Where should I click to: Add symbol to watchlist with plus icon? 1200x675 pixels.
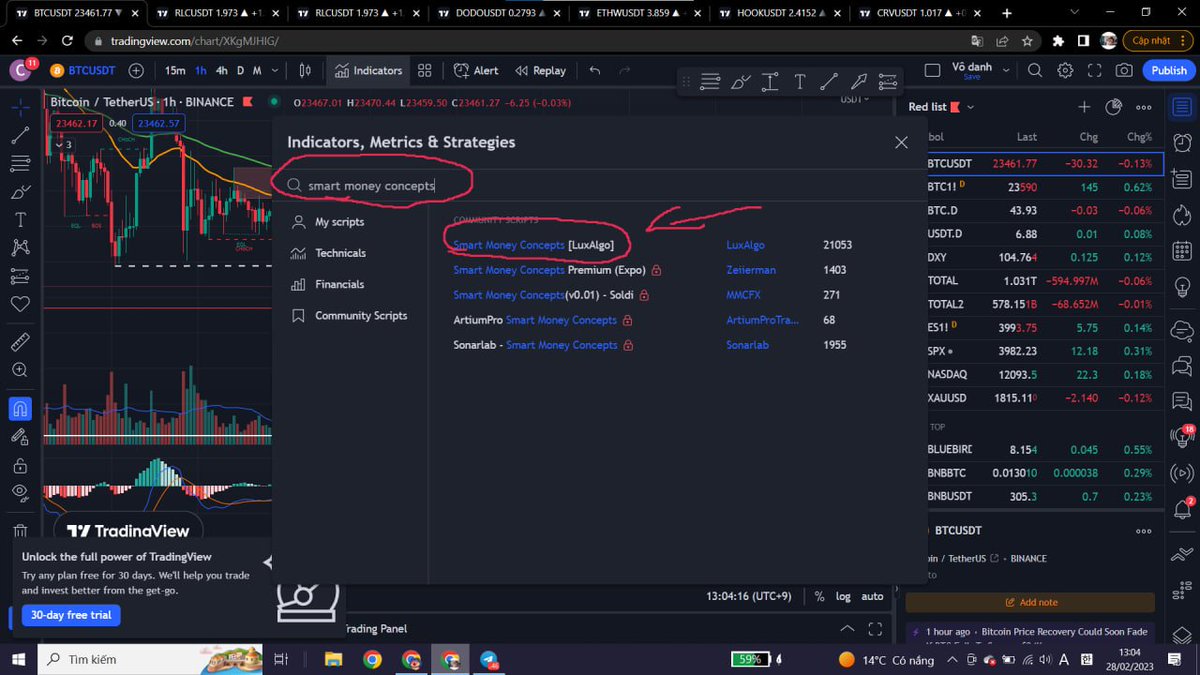pos(1084,107)
